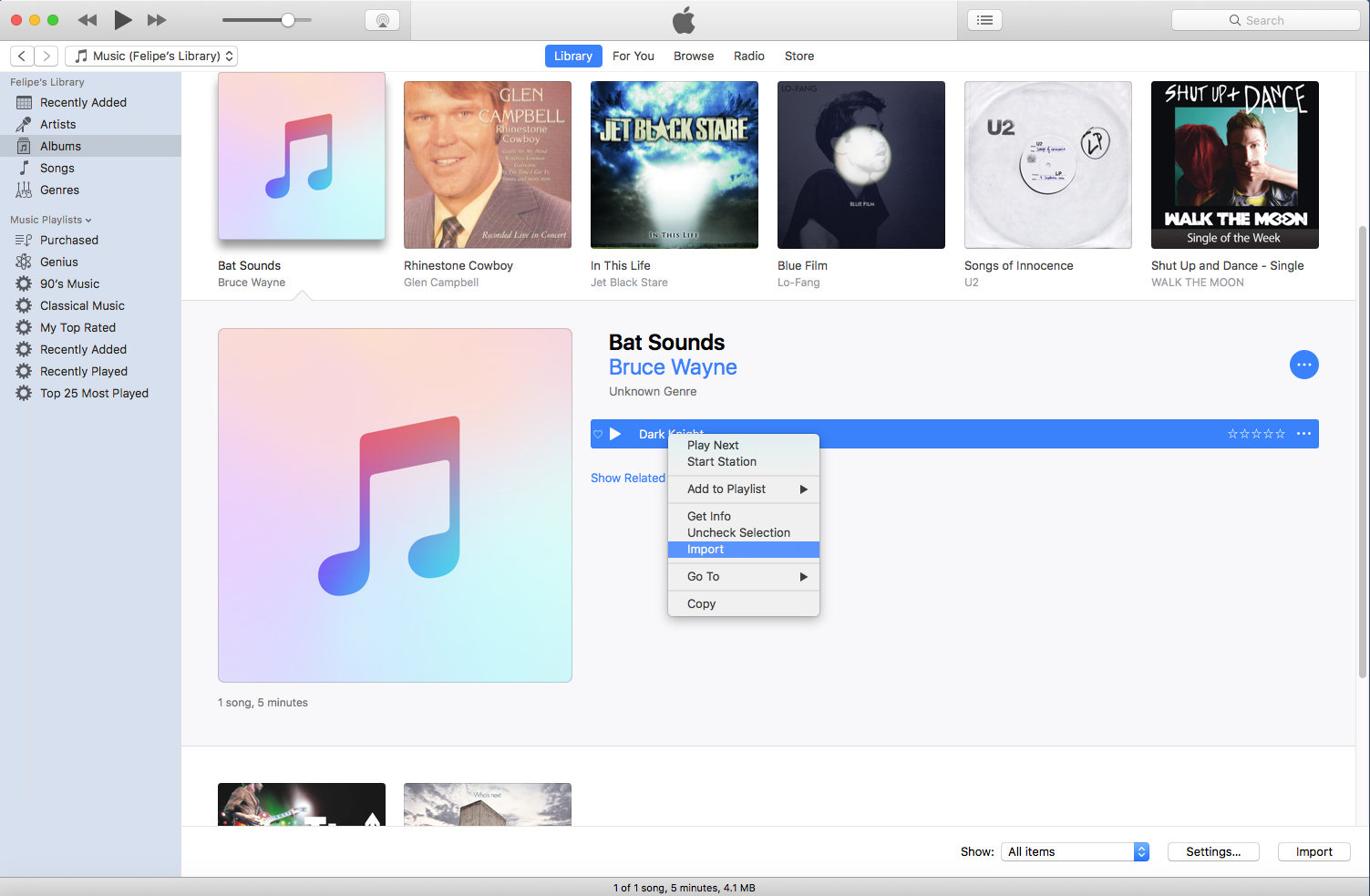The image size is (1370, 896).
Task: Toggle the heart icon on Dark Knight
Action: pyautogui.click(x=598, y=434)
